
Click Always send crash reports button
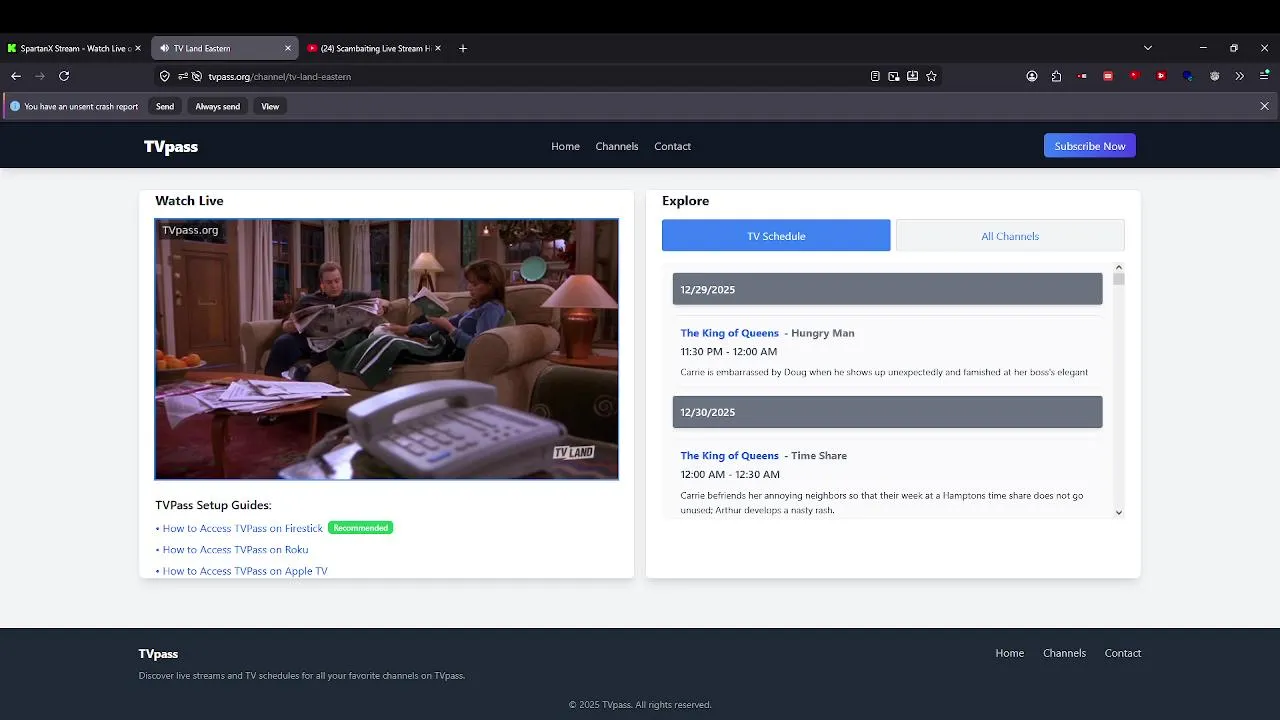click(x=217, y=106)
